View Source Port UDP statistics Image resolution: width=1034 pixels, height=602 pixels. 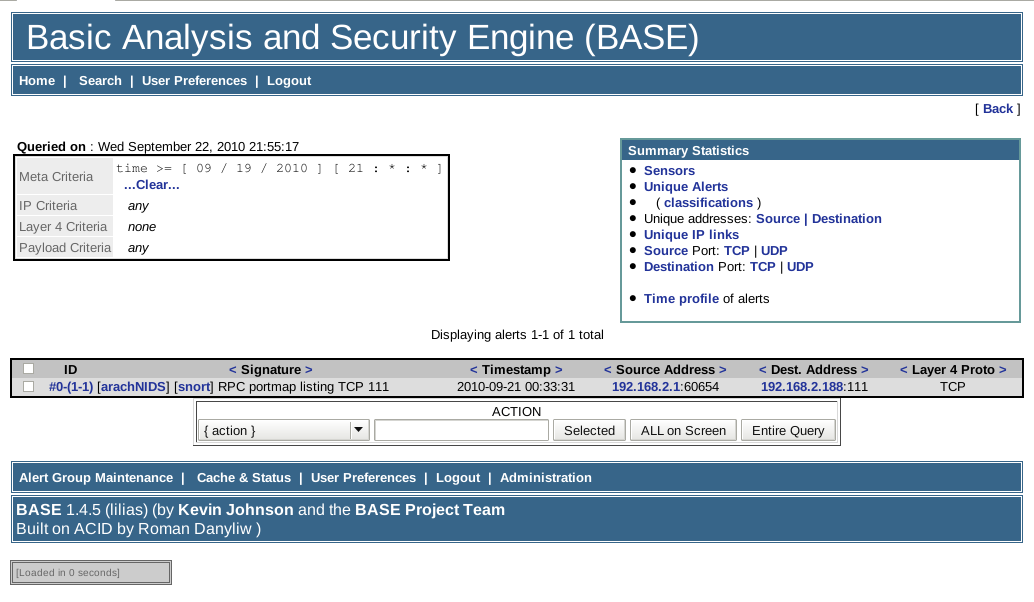point(774,251)
